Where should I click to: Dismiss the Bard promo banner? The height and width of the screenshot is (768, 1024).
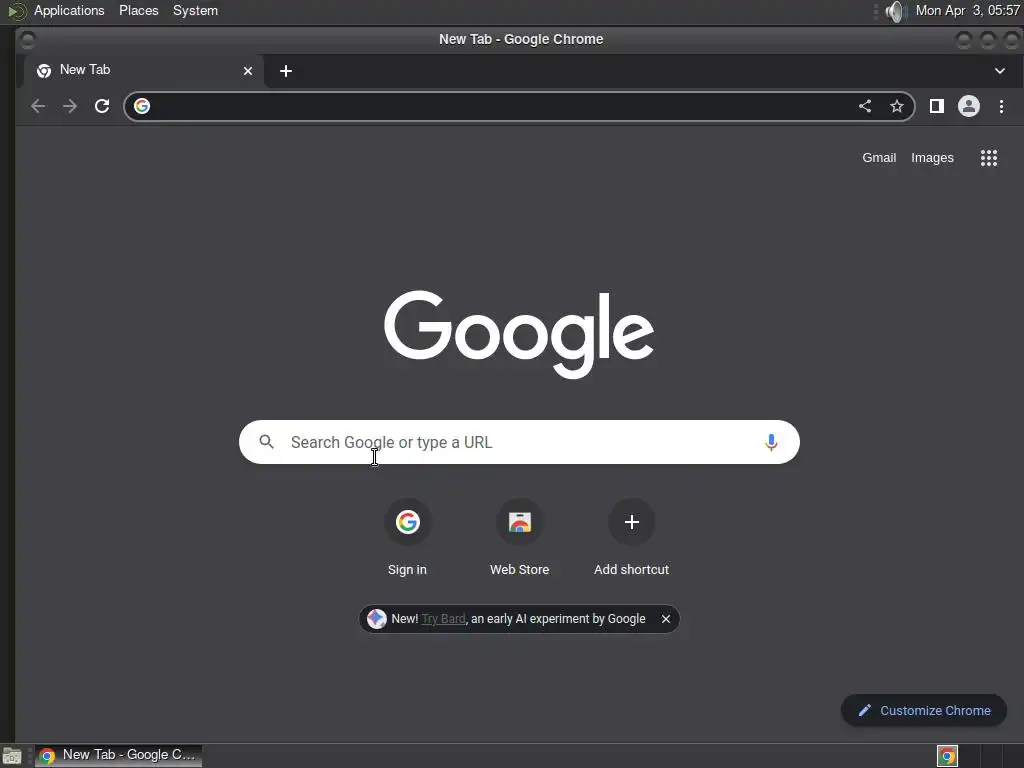[665, 618]
